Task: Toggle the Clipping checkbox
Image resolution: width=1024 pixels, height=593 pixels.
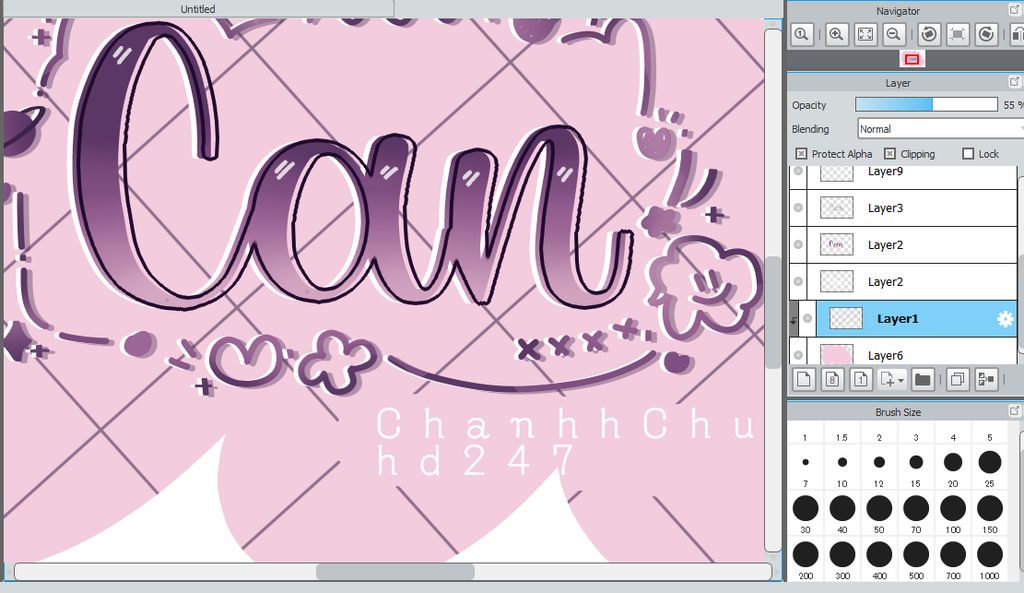Action: pos(889,153)
